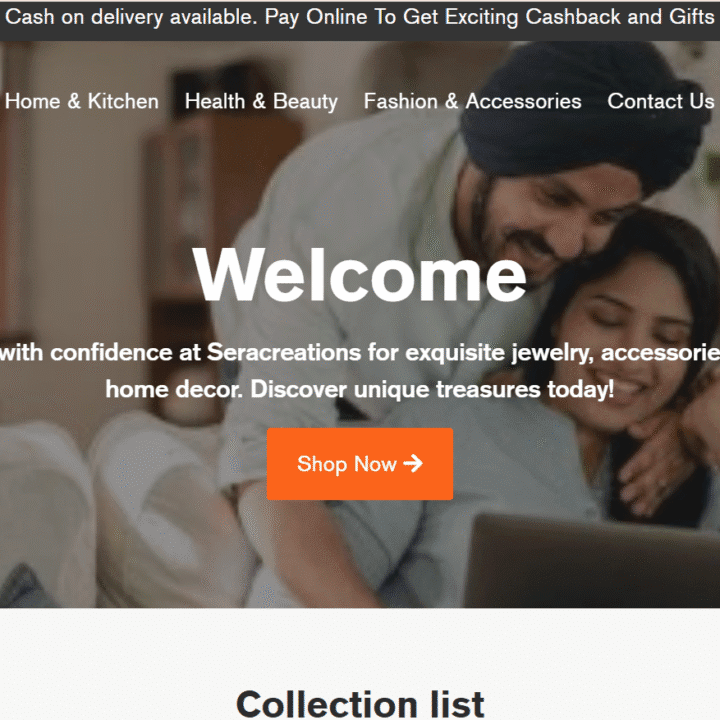Click the cash on delivery announcement bar
Screen dimensions: 720x720
point(360,20)
